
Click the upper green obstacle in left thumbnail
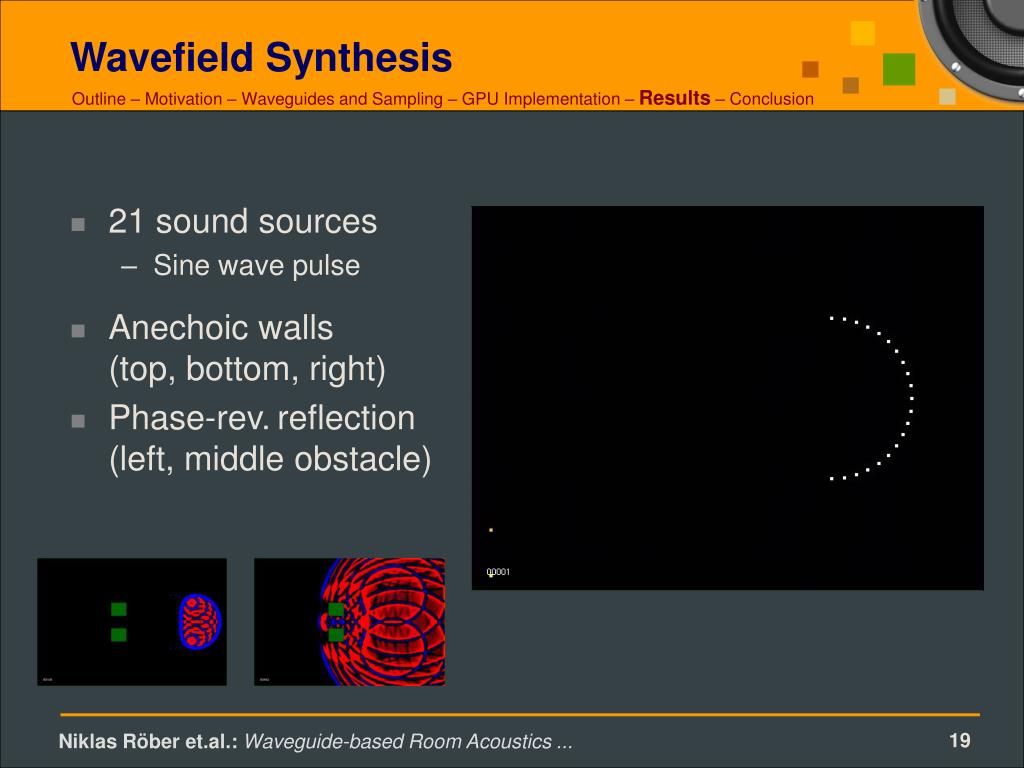[119, 609]
